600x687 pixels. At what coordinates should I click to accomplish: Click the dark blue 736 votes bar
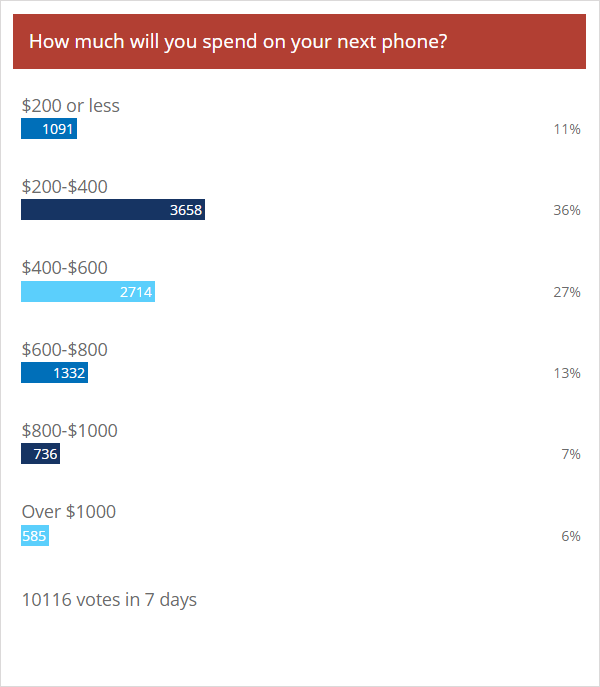tap(40, 454)
